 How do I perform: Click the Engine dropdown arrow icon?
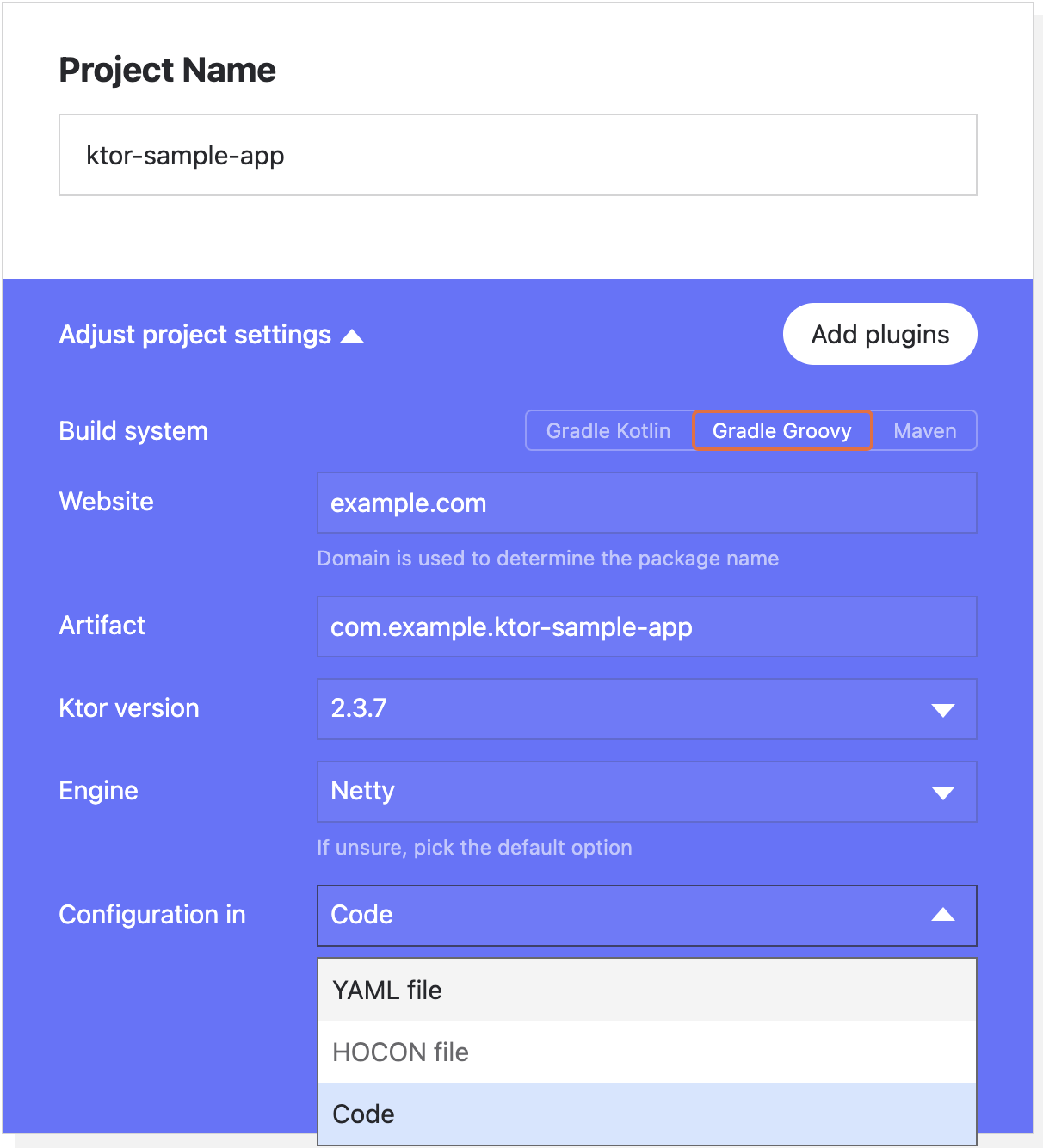point(943,793)
